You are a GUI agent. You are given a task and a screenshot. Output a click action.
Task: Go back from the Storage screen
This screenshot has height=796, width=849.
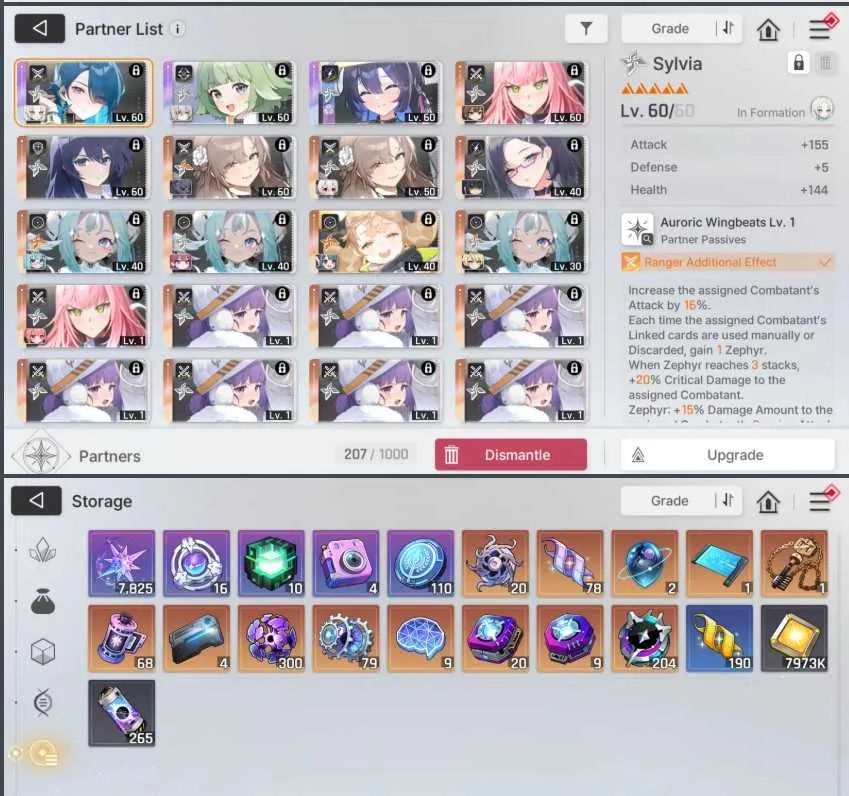pos(36,500)
